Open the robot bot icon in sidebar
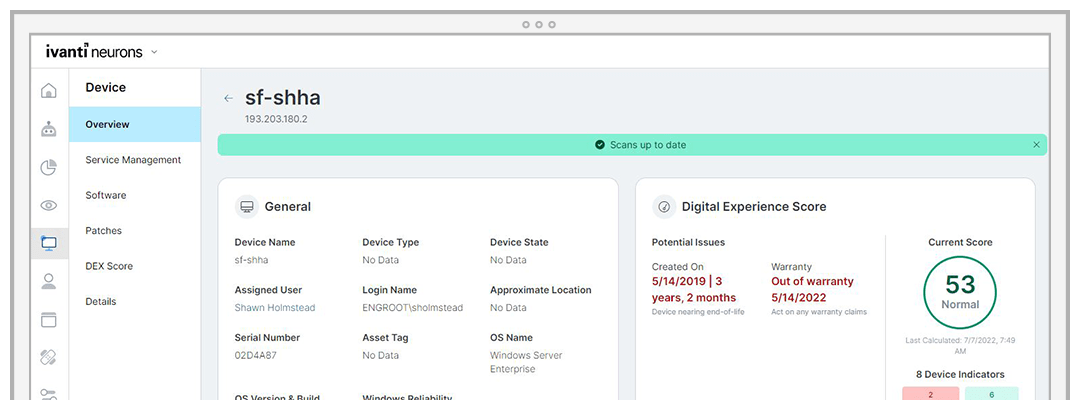1080x400 pixels. [x=49, y=129]
